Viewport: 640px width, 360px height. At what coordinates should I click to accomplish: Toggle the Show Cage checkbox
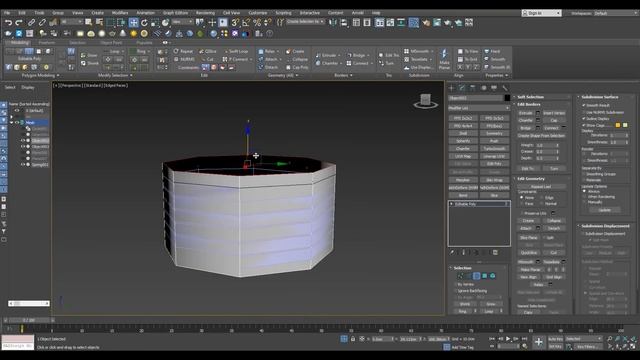click(x=584, y=125)
